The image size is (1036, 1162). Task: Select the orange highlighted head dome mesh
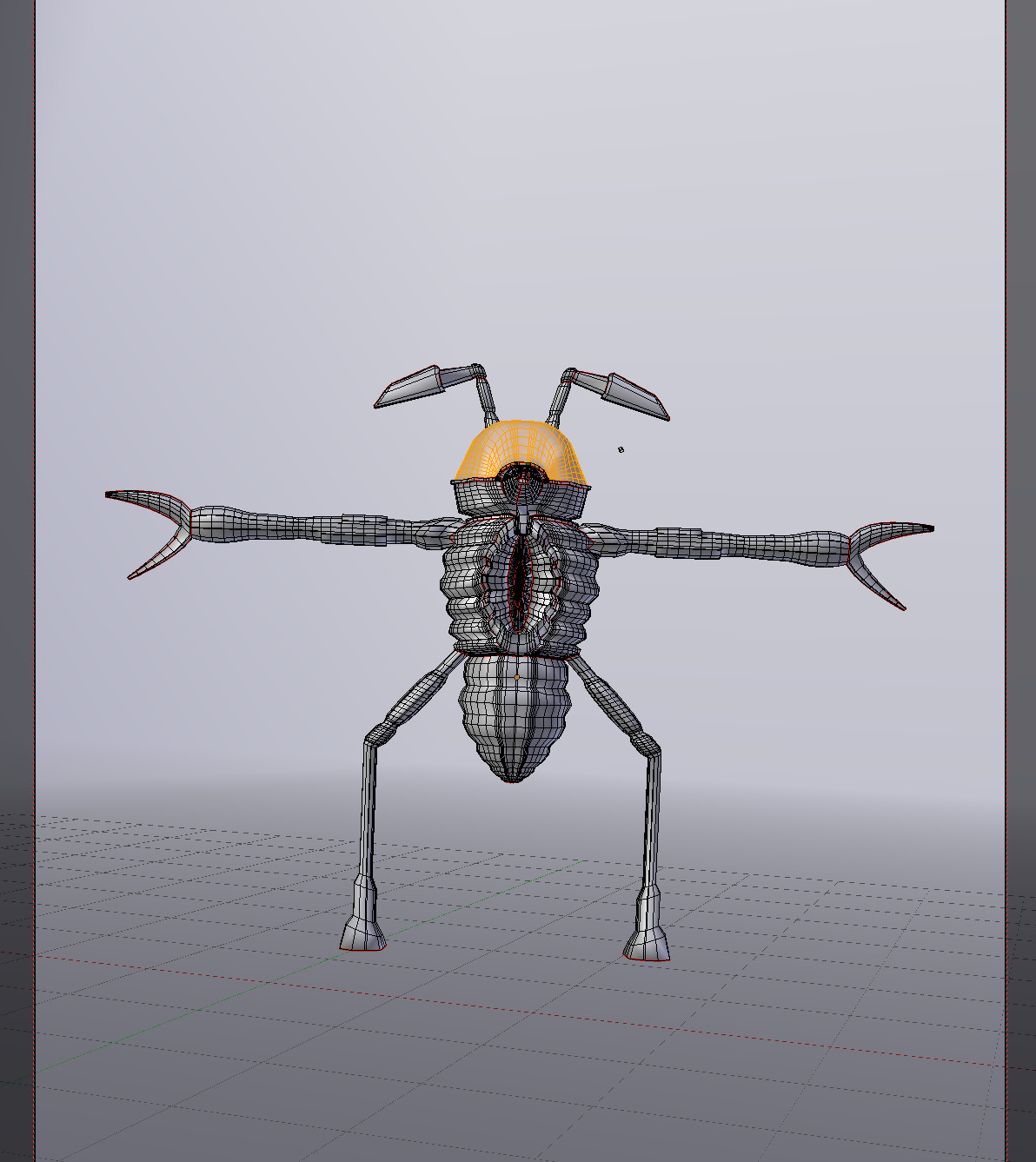[521, 445]
